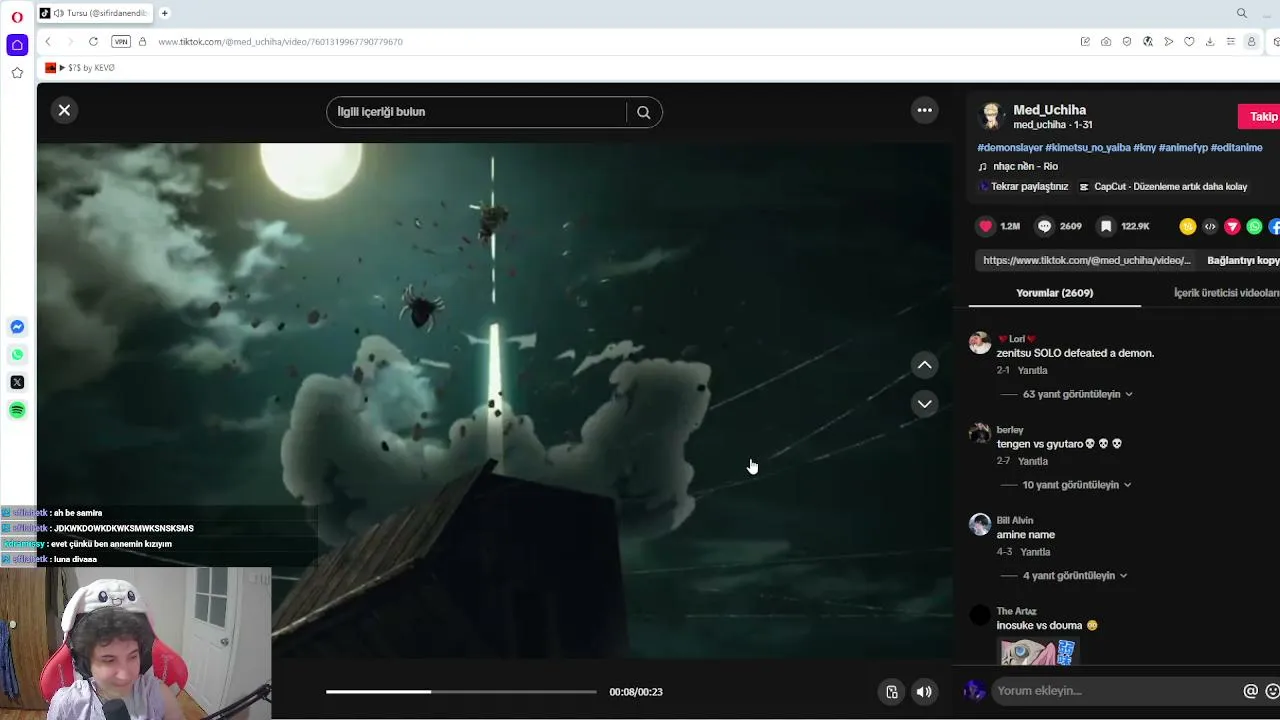Open downloads from the browser toolbar

point(1210,42)
